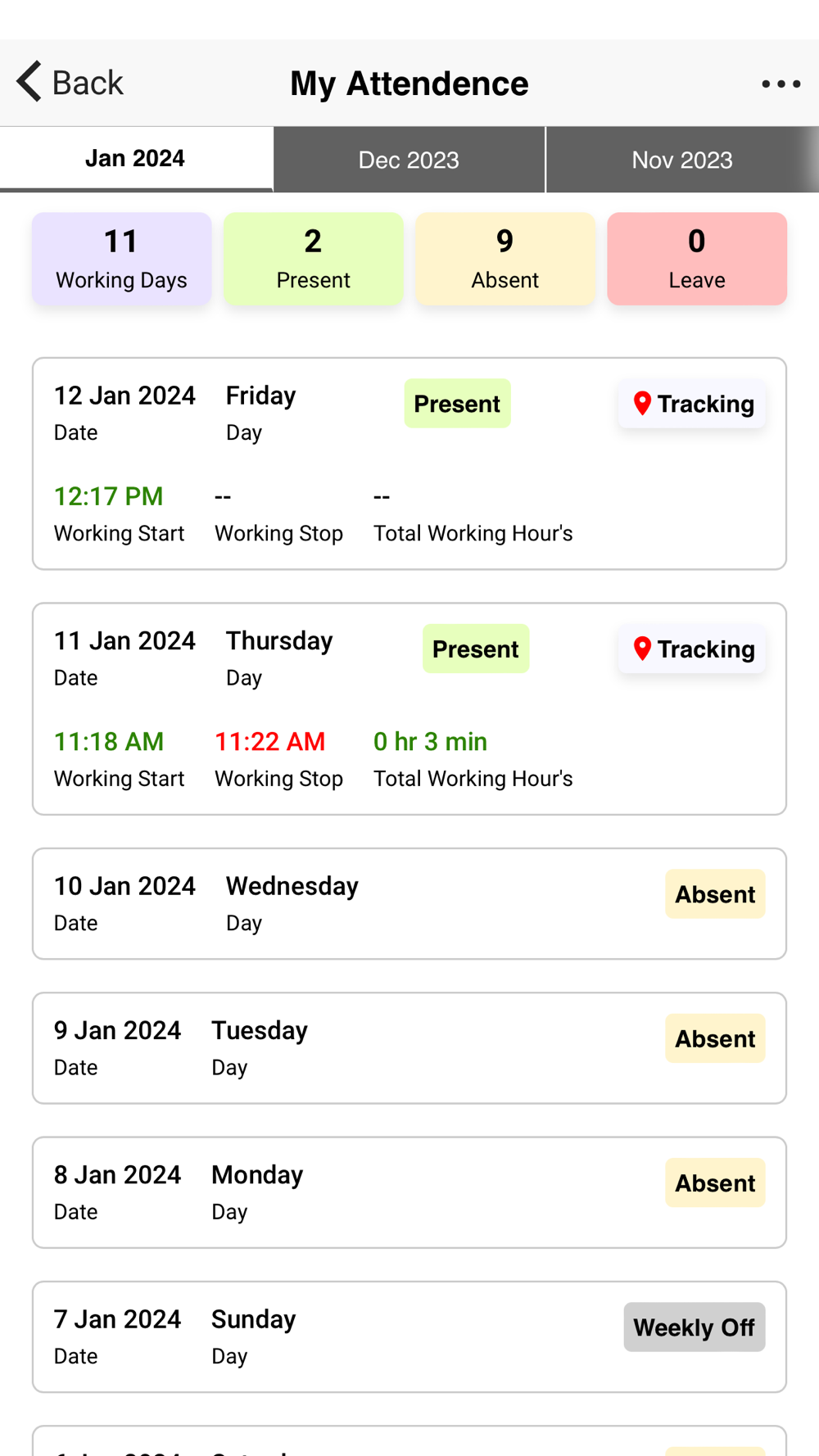Viewport: 819px width, 1456px height.
Task: Tap the red 0 Leave summary tile
Action: point(697,259)
